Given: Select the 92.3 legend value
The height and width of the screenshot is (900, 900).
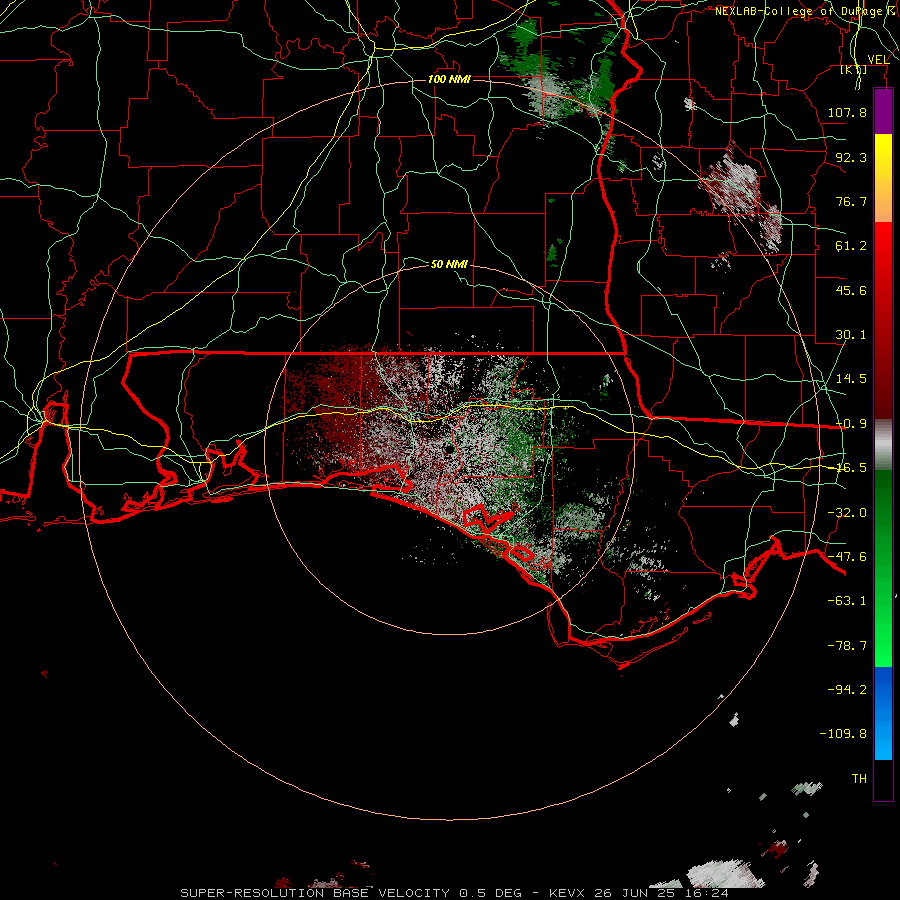Looking at the screenshot, I should pyautogui.click(x=851, y=157).
